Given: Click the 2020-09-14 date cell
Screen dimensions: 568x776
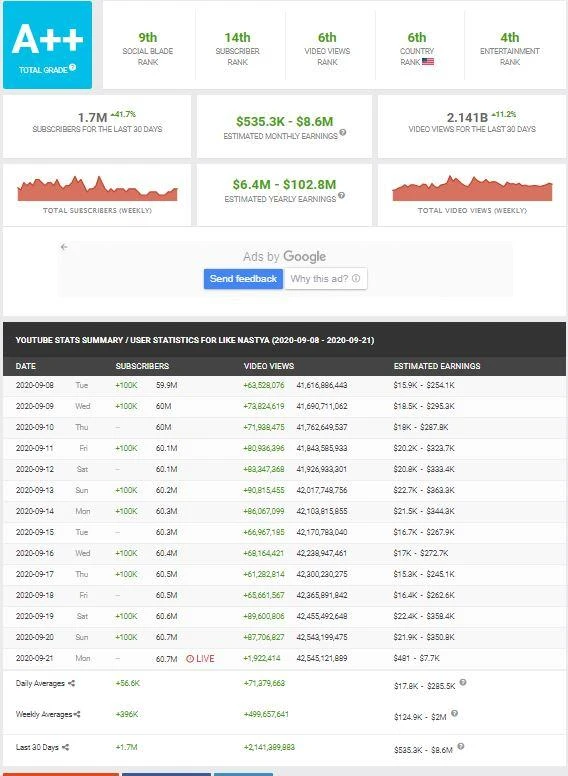Looking at the screenshot, I should 35,511.
